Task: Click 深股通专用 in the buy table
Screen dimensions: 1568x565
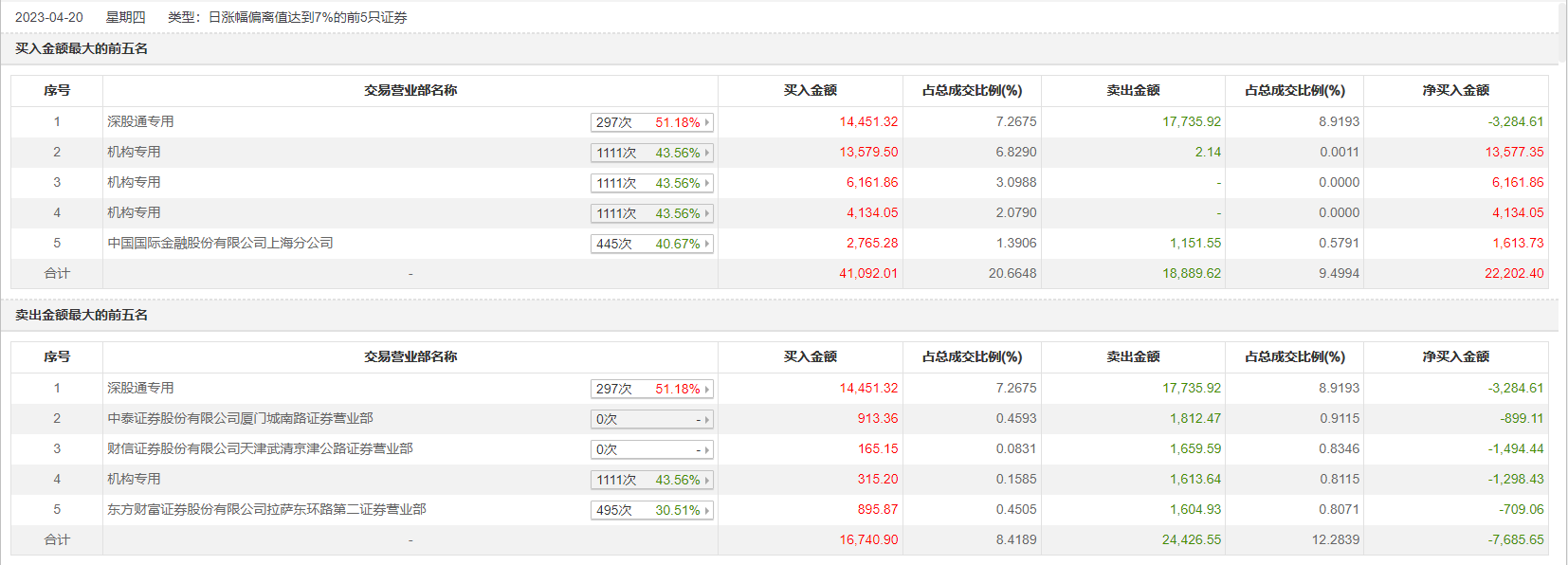Action: tap(140, 121)
